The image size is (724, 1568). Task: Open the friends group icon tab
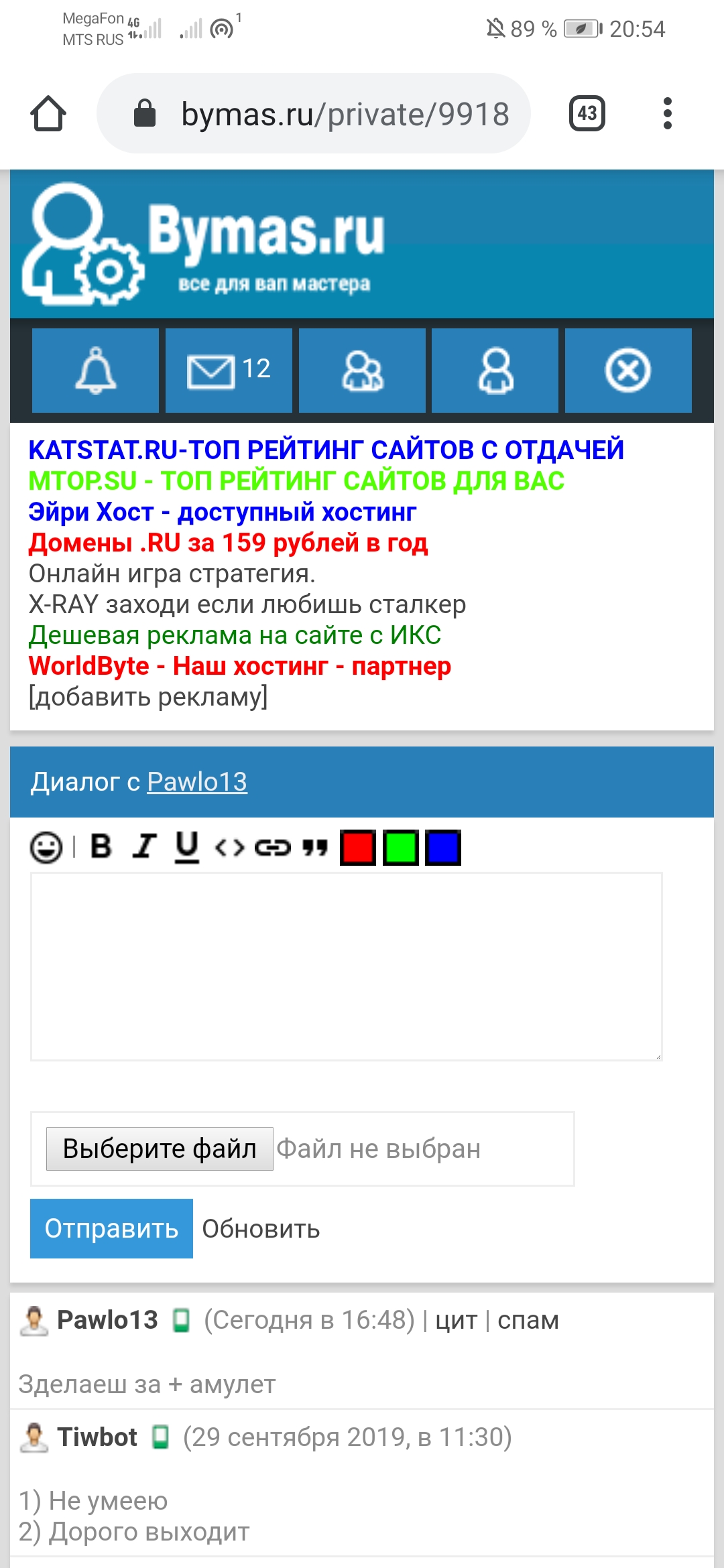pos(362,370)
